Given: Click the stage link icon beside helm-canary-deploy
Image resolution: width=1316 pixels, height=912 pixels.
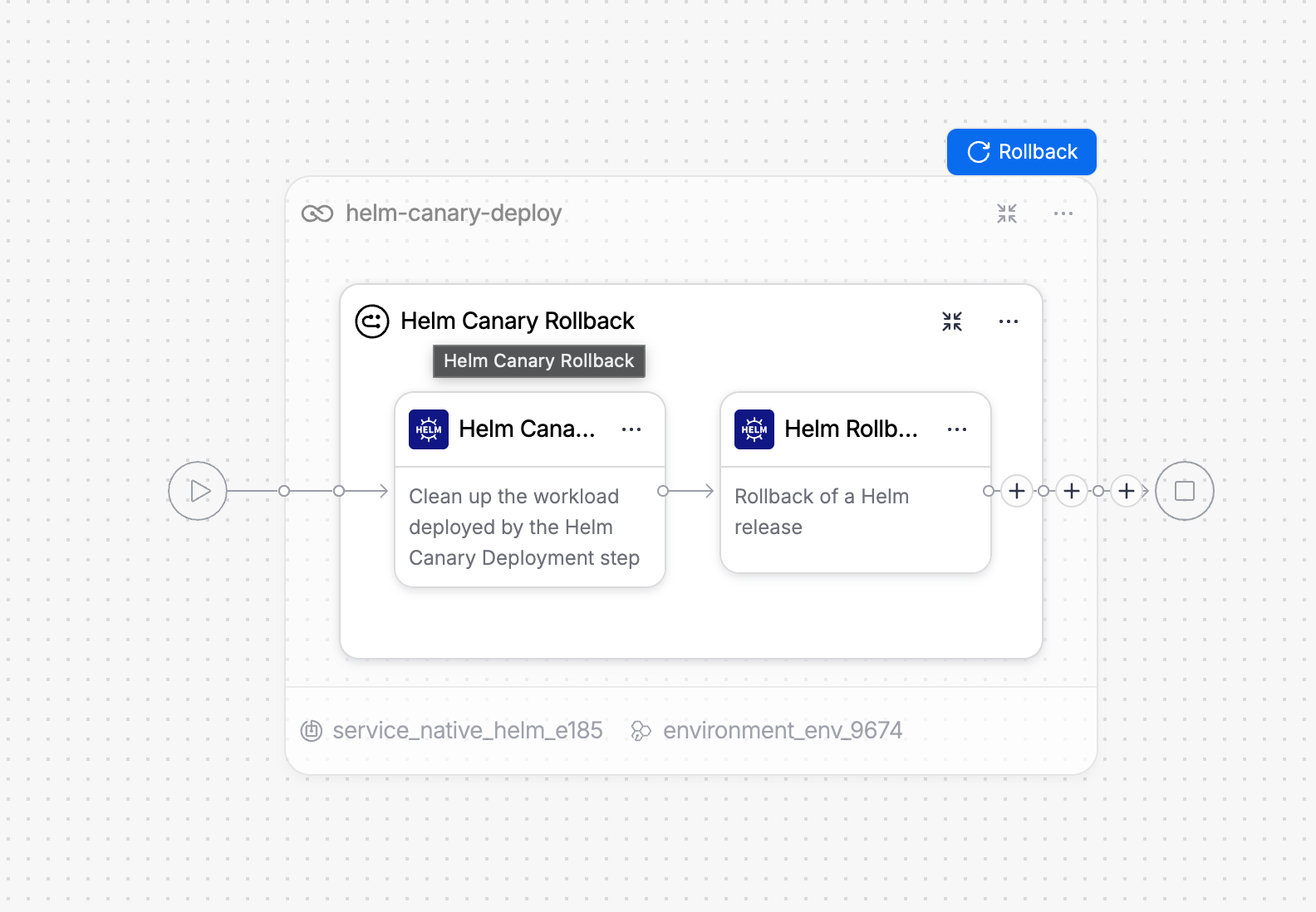Looking at the screenshot, I should coord(317,213).
